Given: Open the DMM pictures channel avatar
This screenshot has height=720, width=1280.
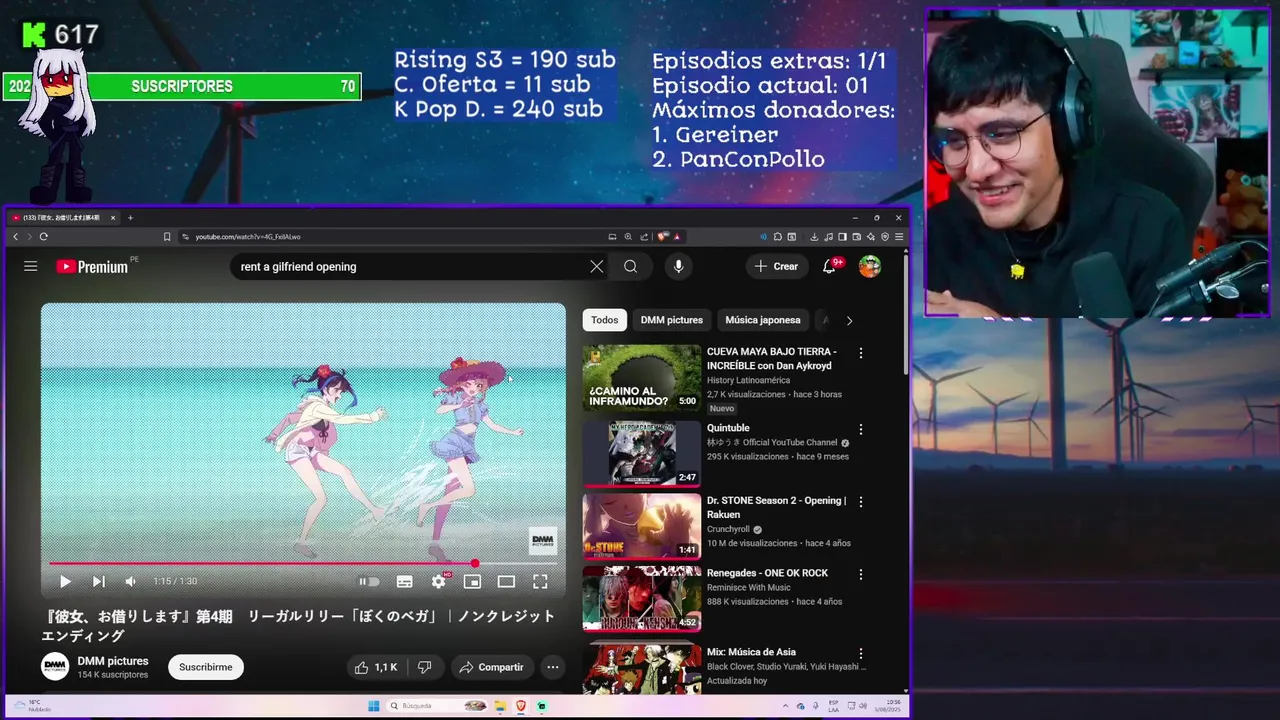Looking at the screenshot, I should click(55, 667).
